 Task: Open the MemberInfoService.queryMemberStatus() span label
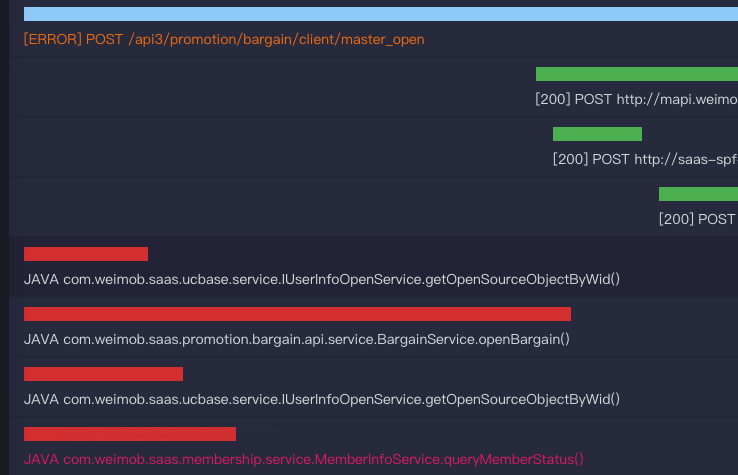click(304, 459)
